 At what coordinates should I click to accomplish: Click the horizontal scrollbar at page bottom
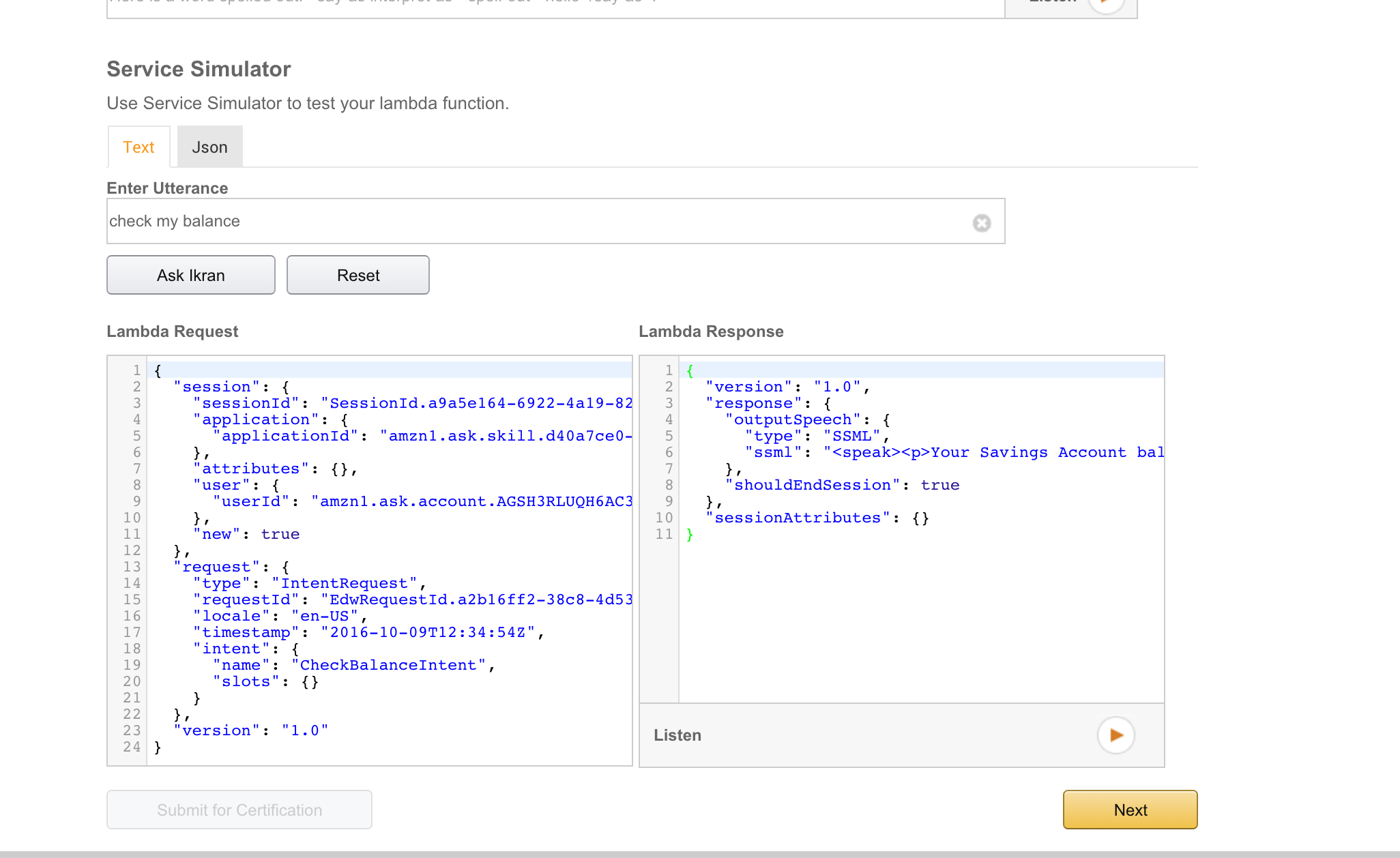click(x=700, y=854)
